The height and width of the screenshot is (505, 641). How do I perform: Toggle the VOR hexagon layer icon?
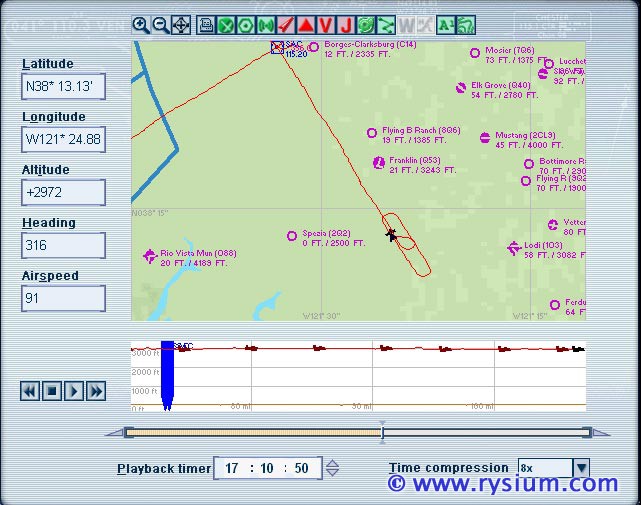246,25
